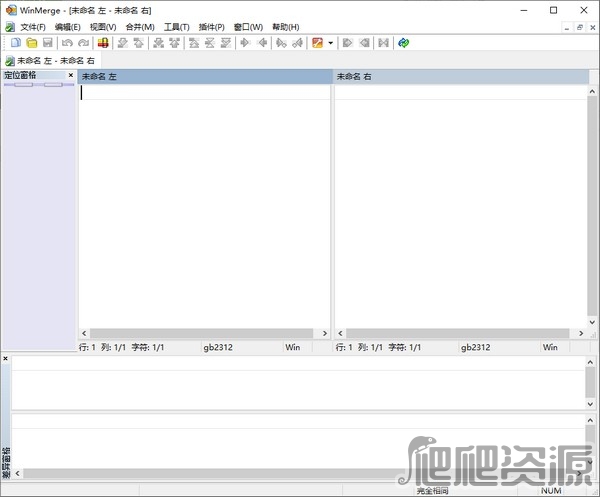Minimize the inner document window via MDI button
Image resolution: width=600 pixels, height=497 pixels.
(x=567, y=28)
